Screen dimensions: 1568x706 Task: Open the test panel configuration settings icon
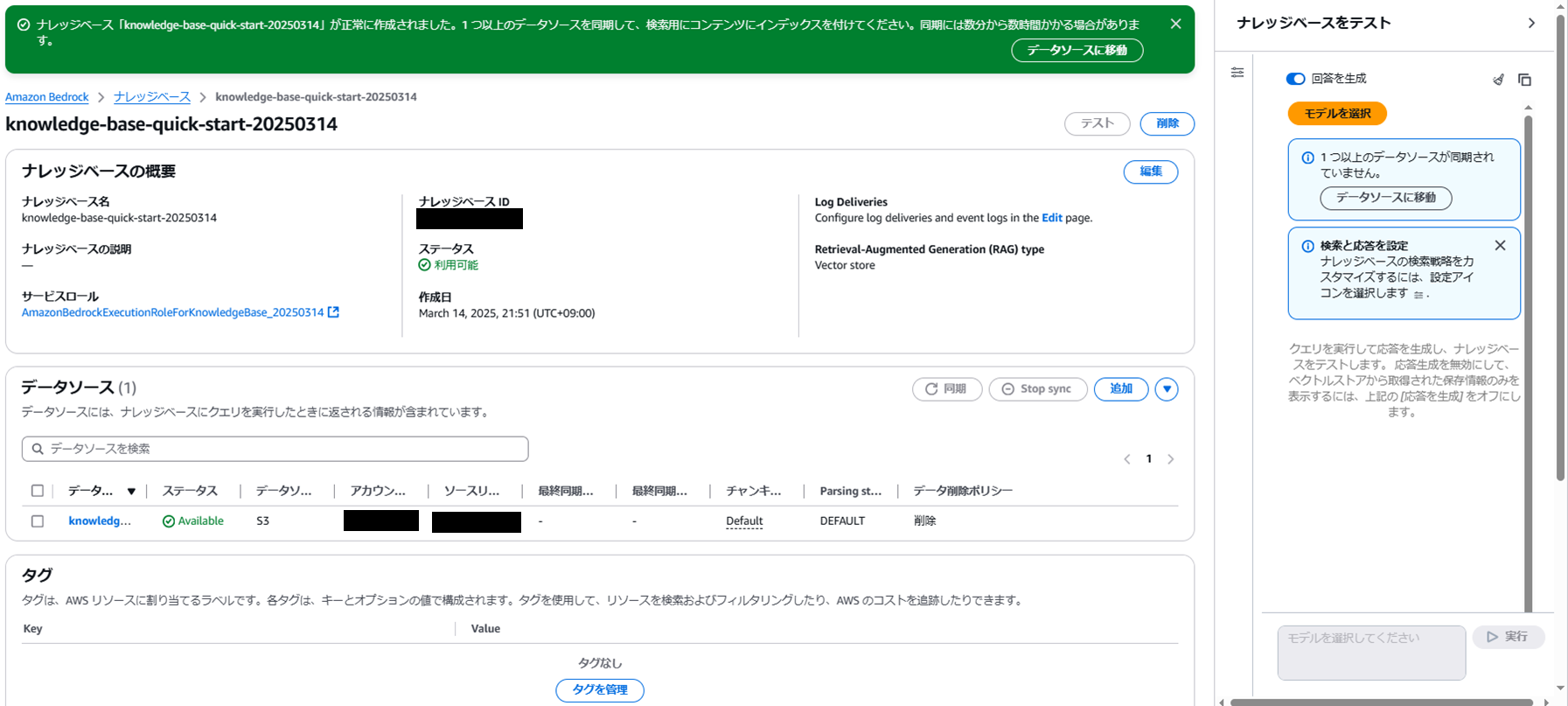(1237, 73)
